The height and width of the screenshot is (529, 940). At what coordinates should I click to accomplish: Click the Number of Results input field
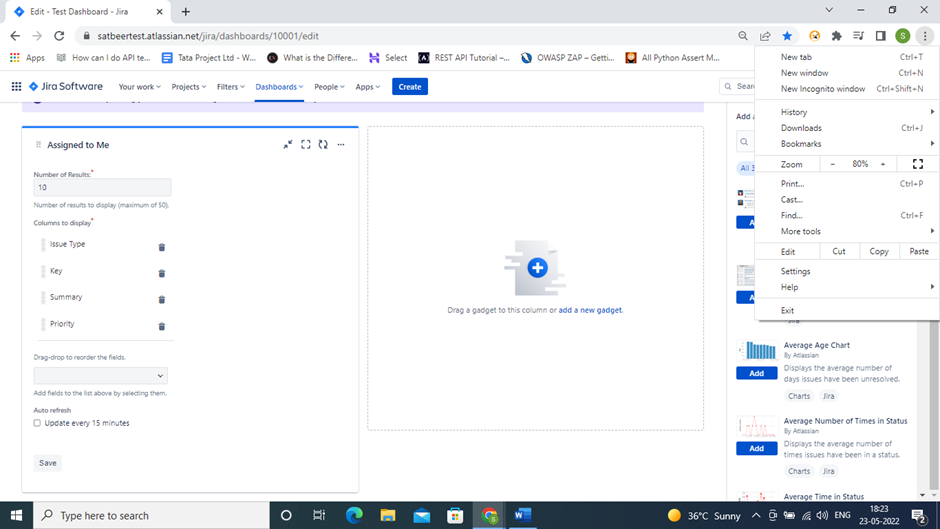102,188
